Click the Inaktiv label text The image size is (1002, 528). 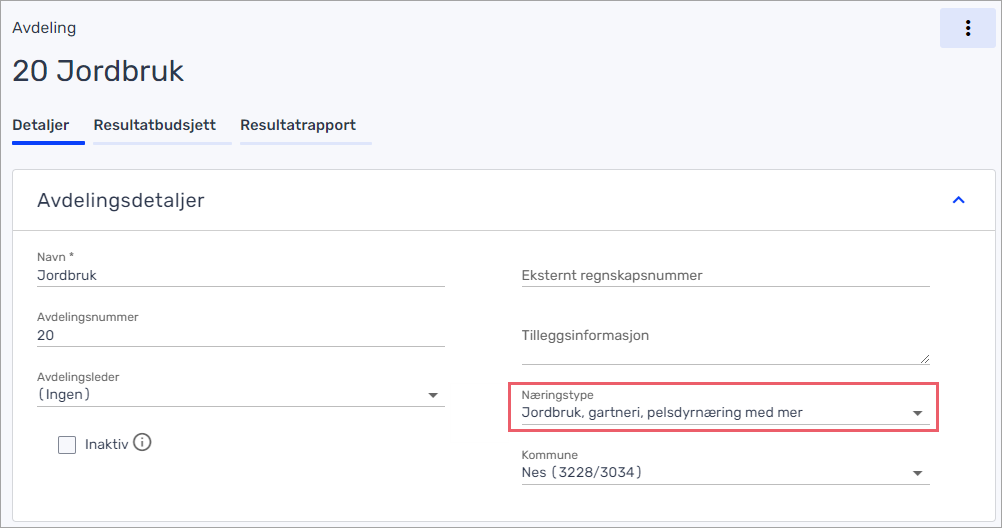click(106, 445)
